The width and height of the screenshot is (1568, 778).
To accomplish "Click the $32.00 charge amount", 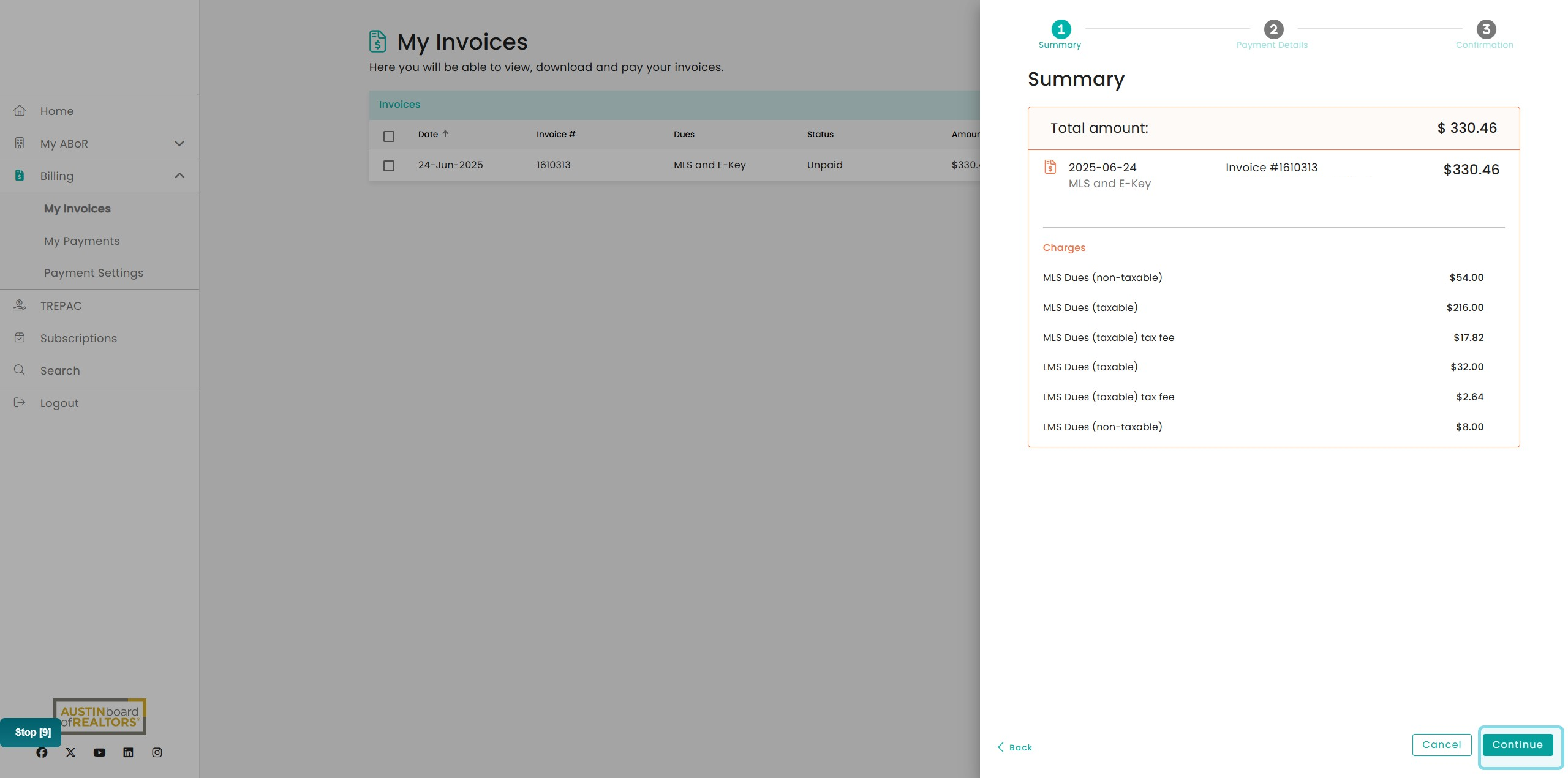I will (x=1467, y=367).
